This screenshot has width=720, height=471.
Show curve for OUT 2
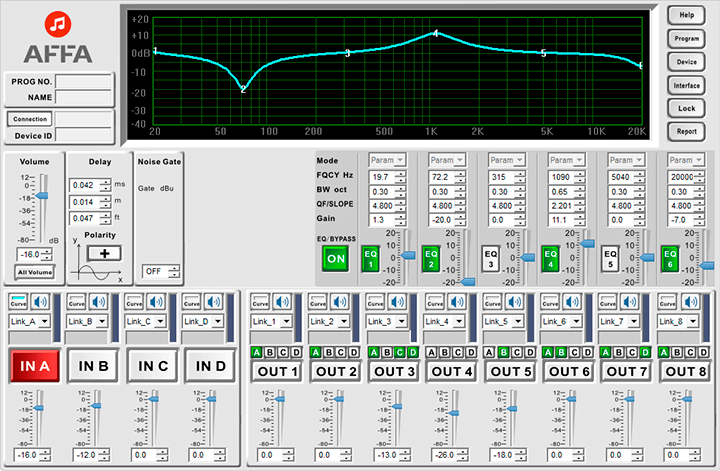318,302
